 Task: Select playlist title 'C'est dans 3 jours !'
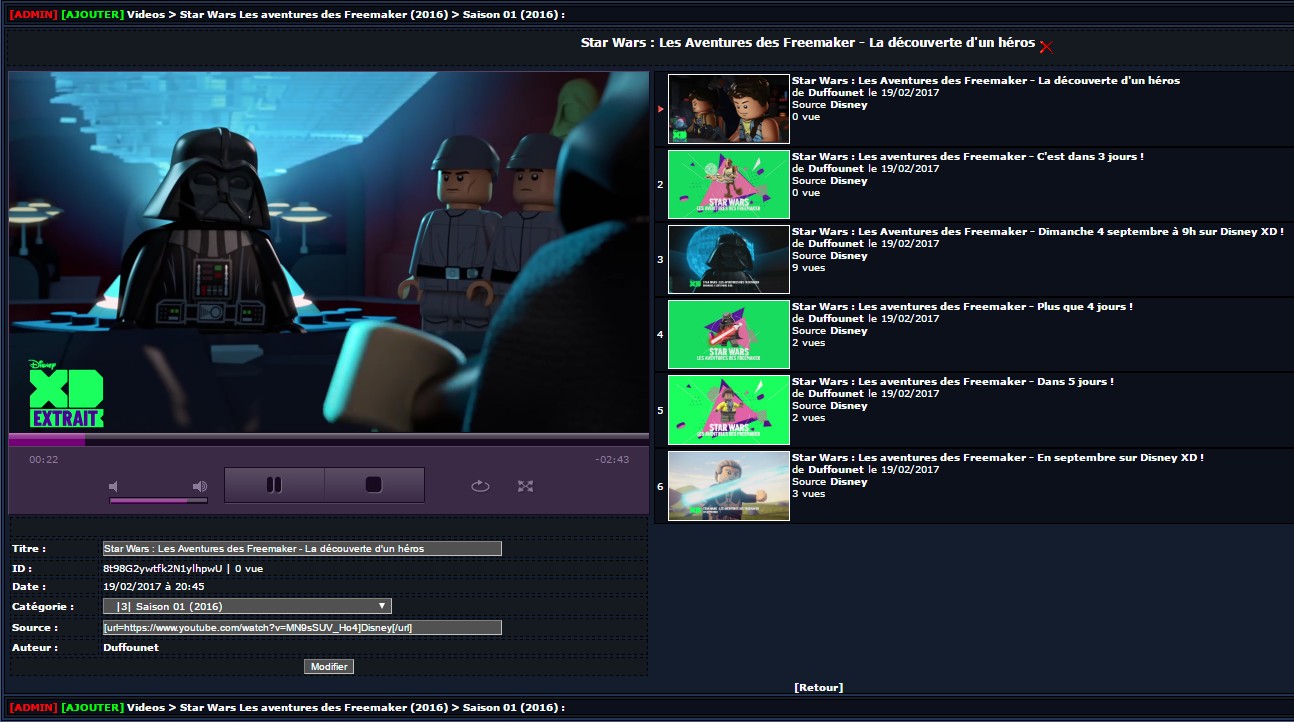(968, 156)
